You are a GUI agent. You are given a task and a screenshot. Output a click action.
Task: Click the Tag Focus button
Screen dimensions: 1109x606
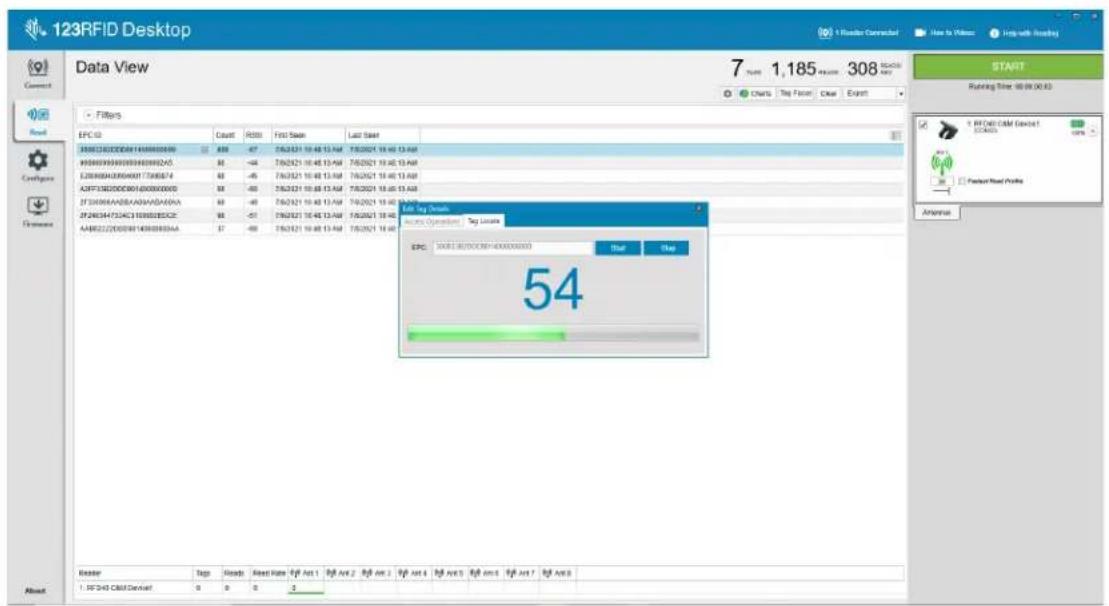(x=796, y=93)
